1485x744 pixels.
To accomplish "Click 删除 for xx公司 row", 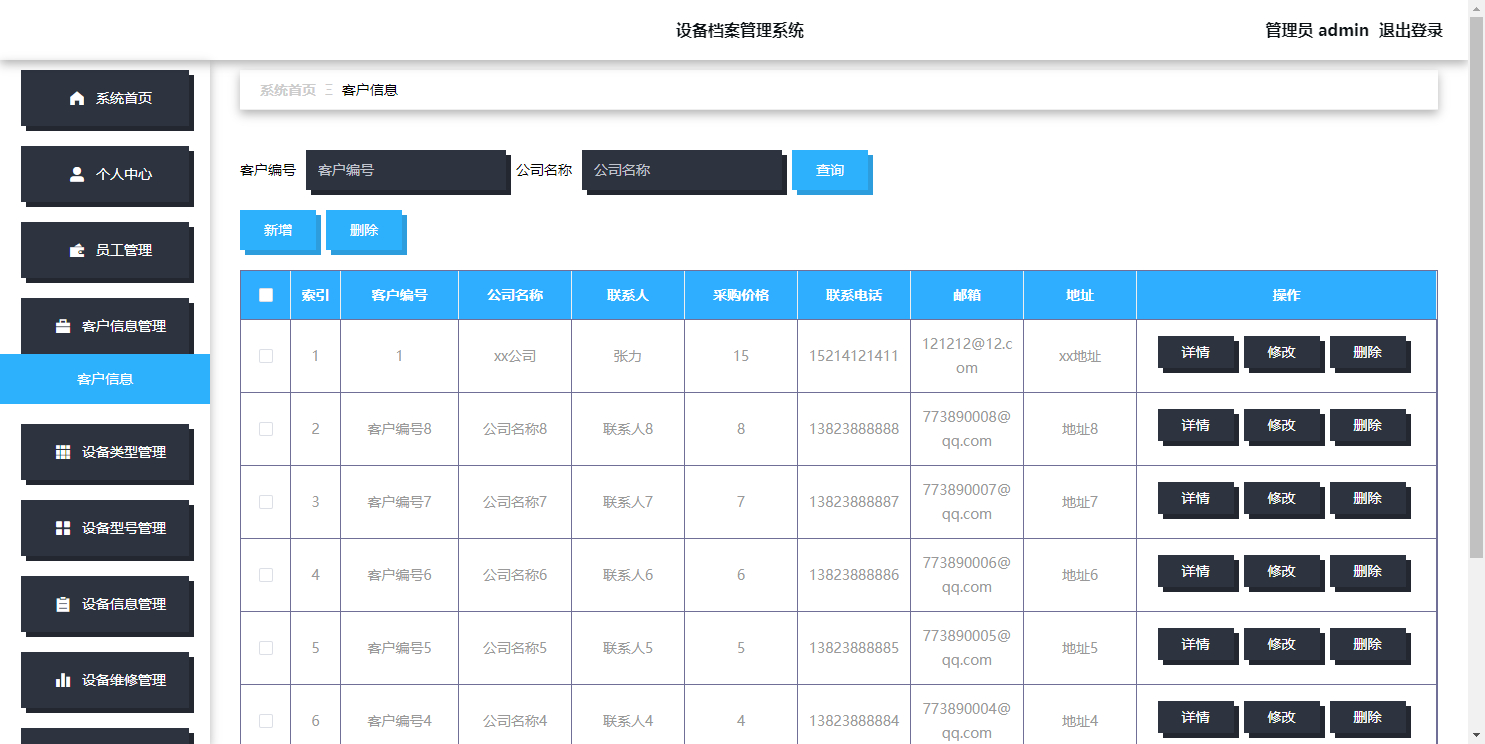I will pos(1368,352).
